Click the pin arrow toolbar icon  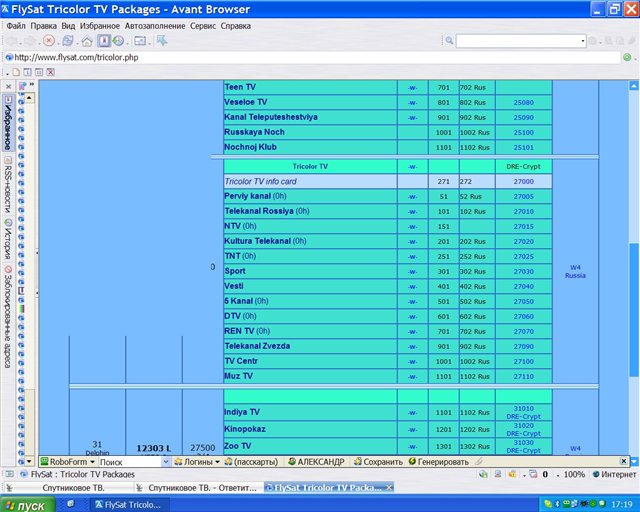(162, 40)
